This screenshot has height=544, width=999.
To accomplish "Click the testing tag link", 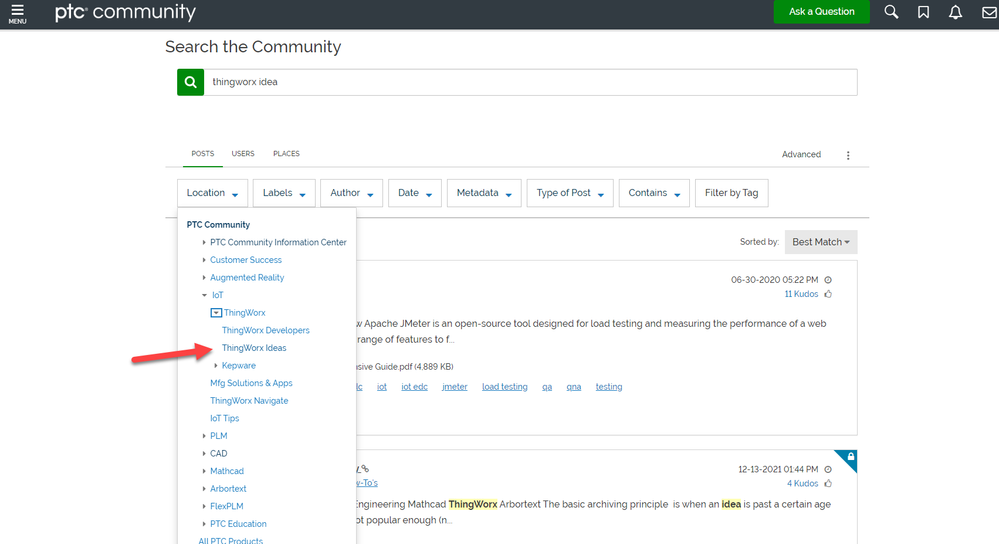I will (x=608, y=387).
